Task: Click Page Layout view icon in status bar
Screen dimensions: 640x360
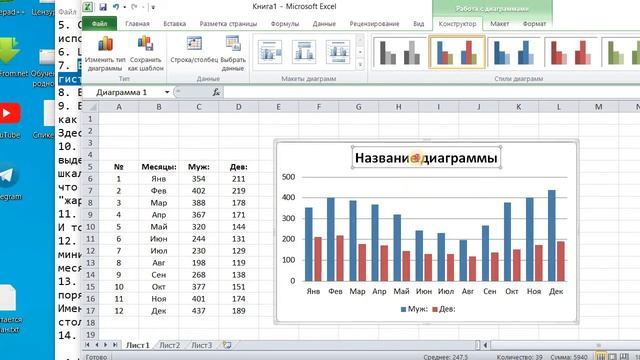Action: point(613,357)
